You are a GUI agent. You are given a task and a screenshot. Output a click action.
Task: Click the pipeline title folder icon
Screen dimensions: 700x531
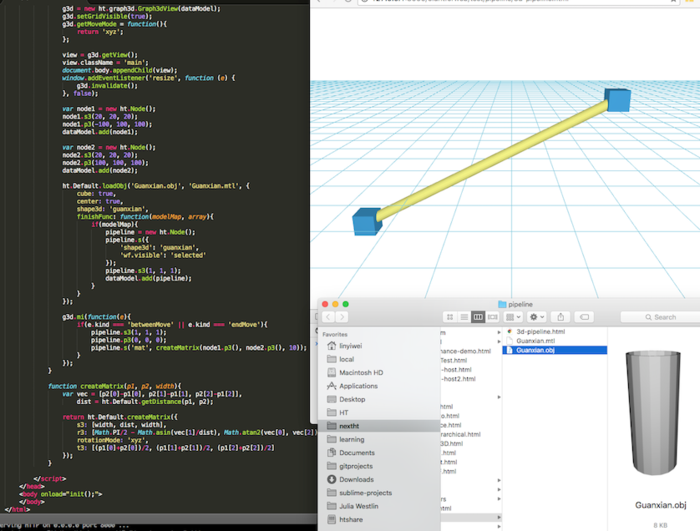[502, 304]
